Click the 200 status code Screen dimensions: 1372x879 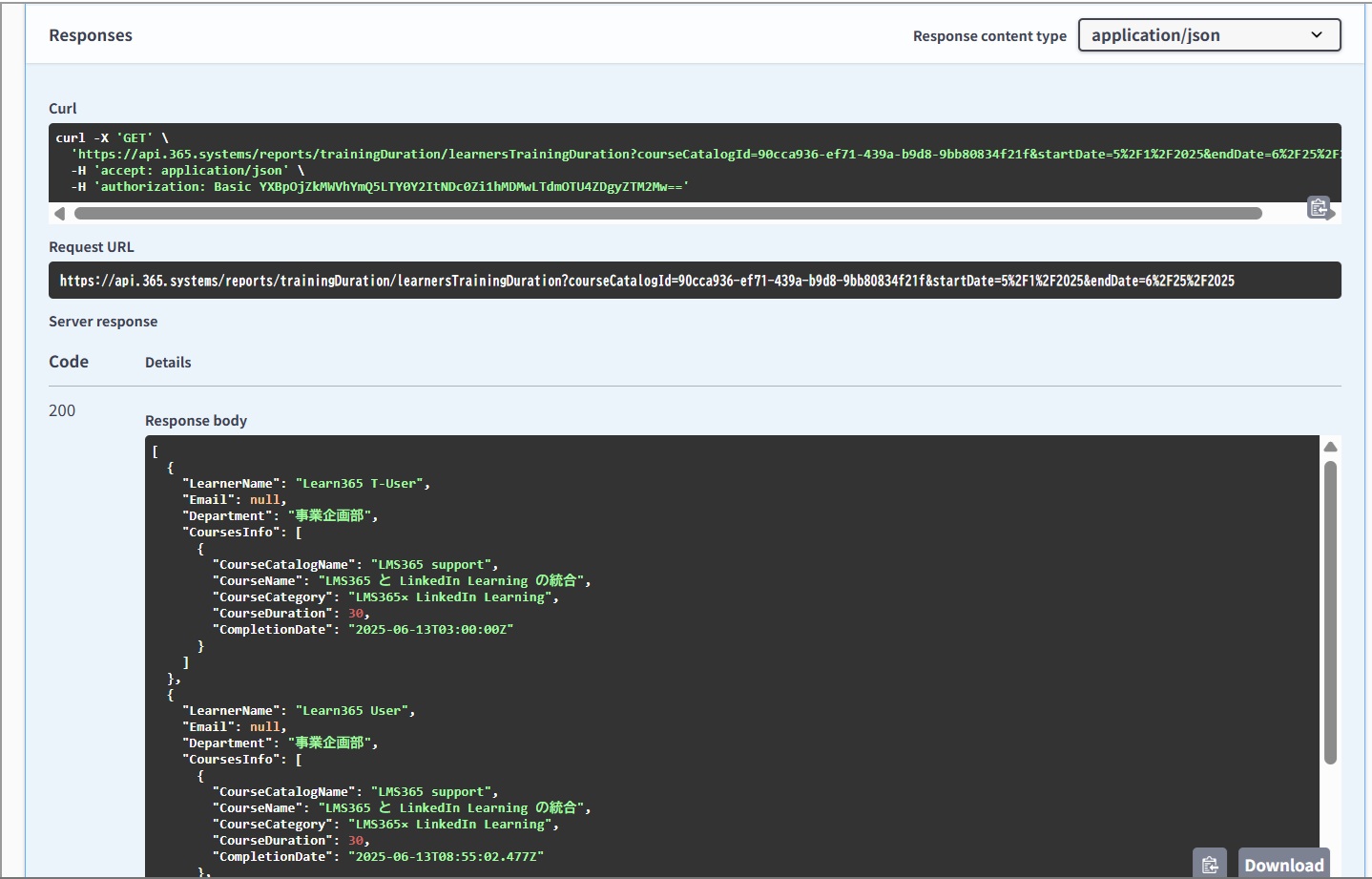(x=62, y=410)
